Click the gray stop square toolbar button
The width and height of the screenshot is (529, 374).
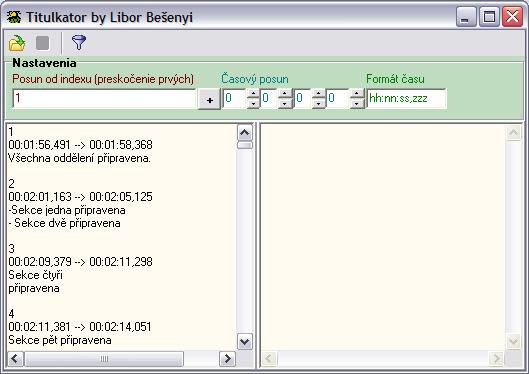pyautogui.click(x=43, y=43)
